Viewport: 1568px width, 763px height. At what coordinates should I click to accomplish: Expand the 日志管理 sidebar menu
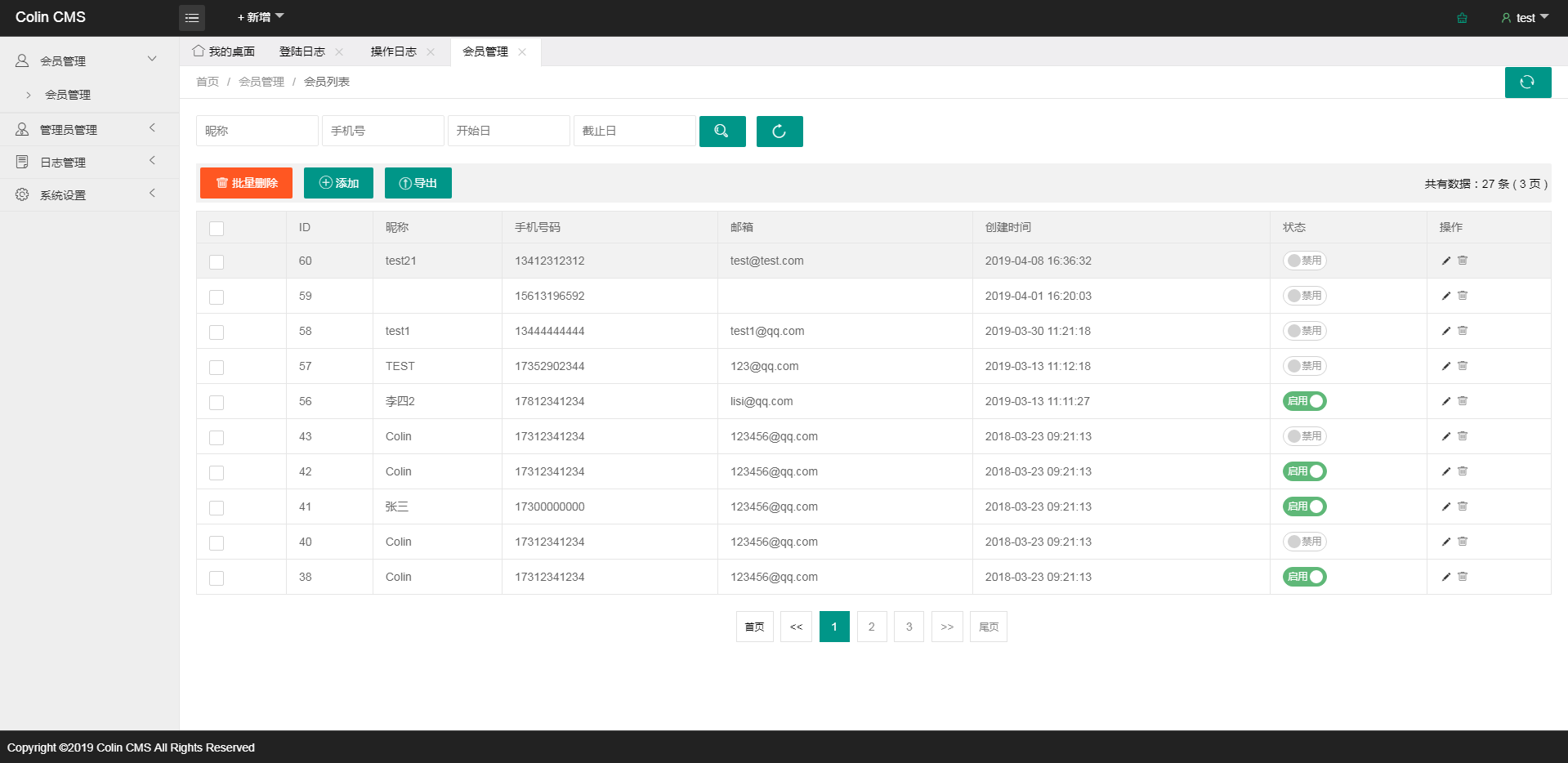(x=89, y=162)
